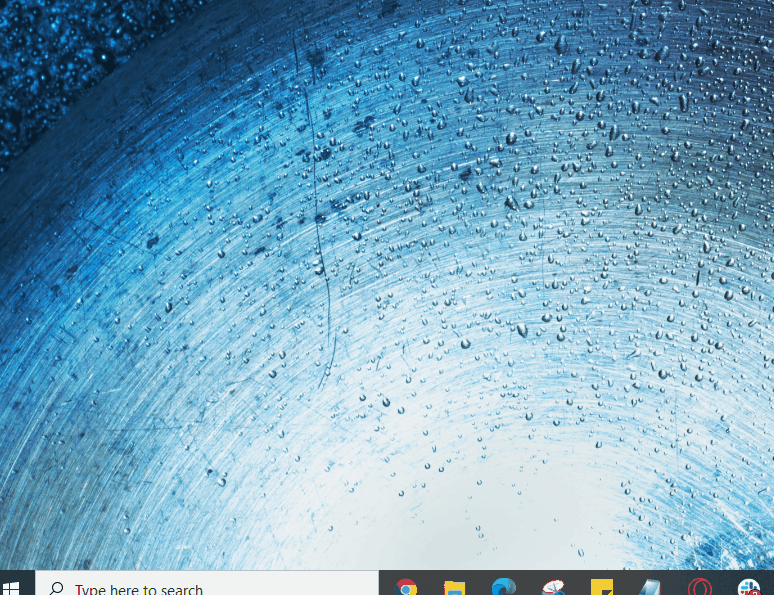
Task: Launch Microsoft Edge from the taskbar
Action: tap(504, 587)
